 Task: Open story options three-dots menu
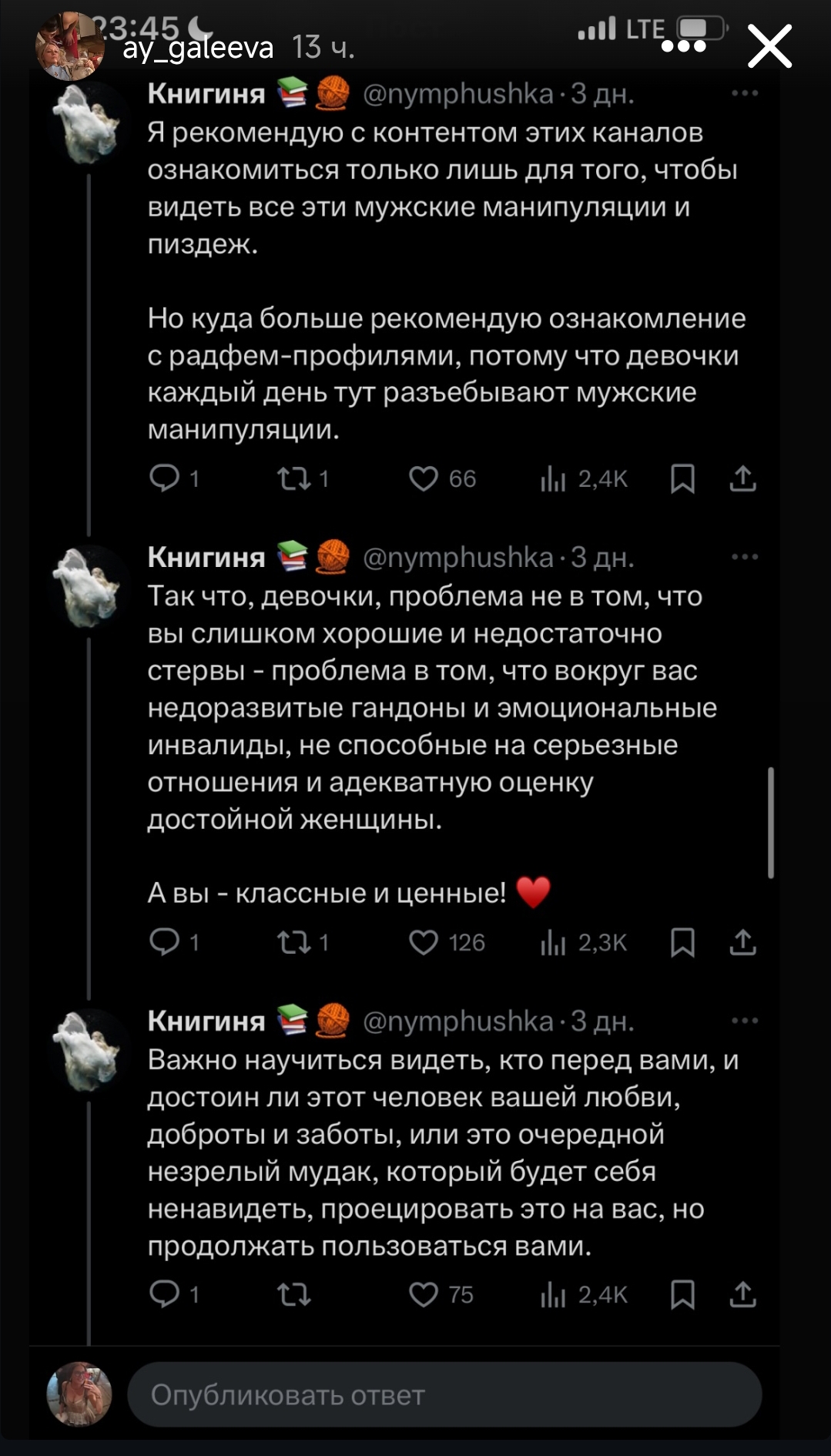[684, 46]
